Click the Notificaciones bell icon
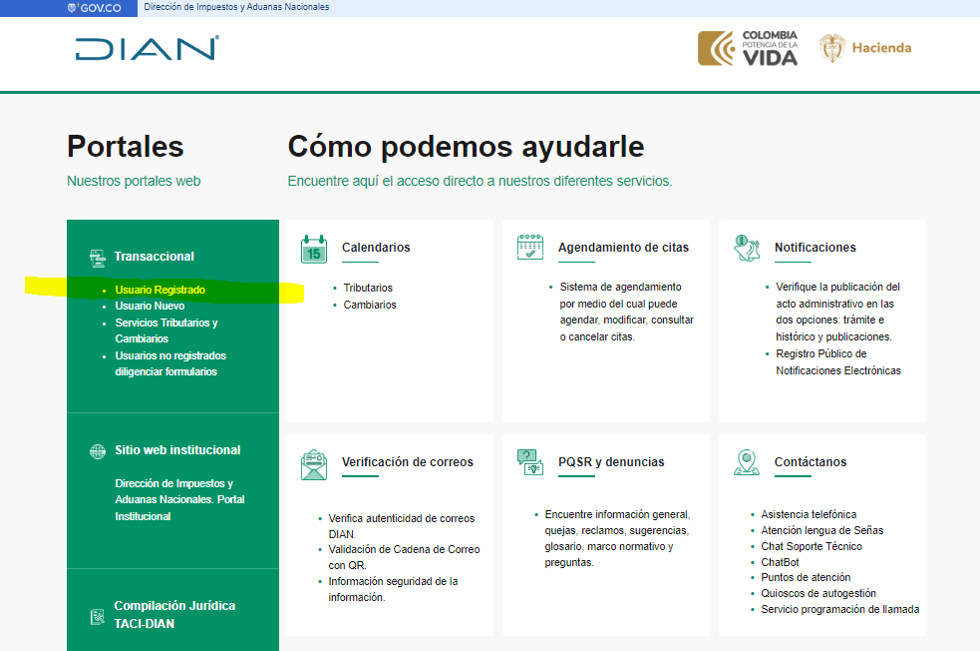 747,248
